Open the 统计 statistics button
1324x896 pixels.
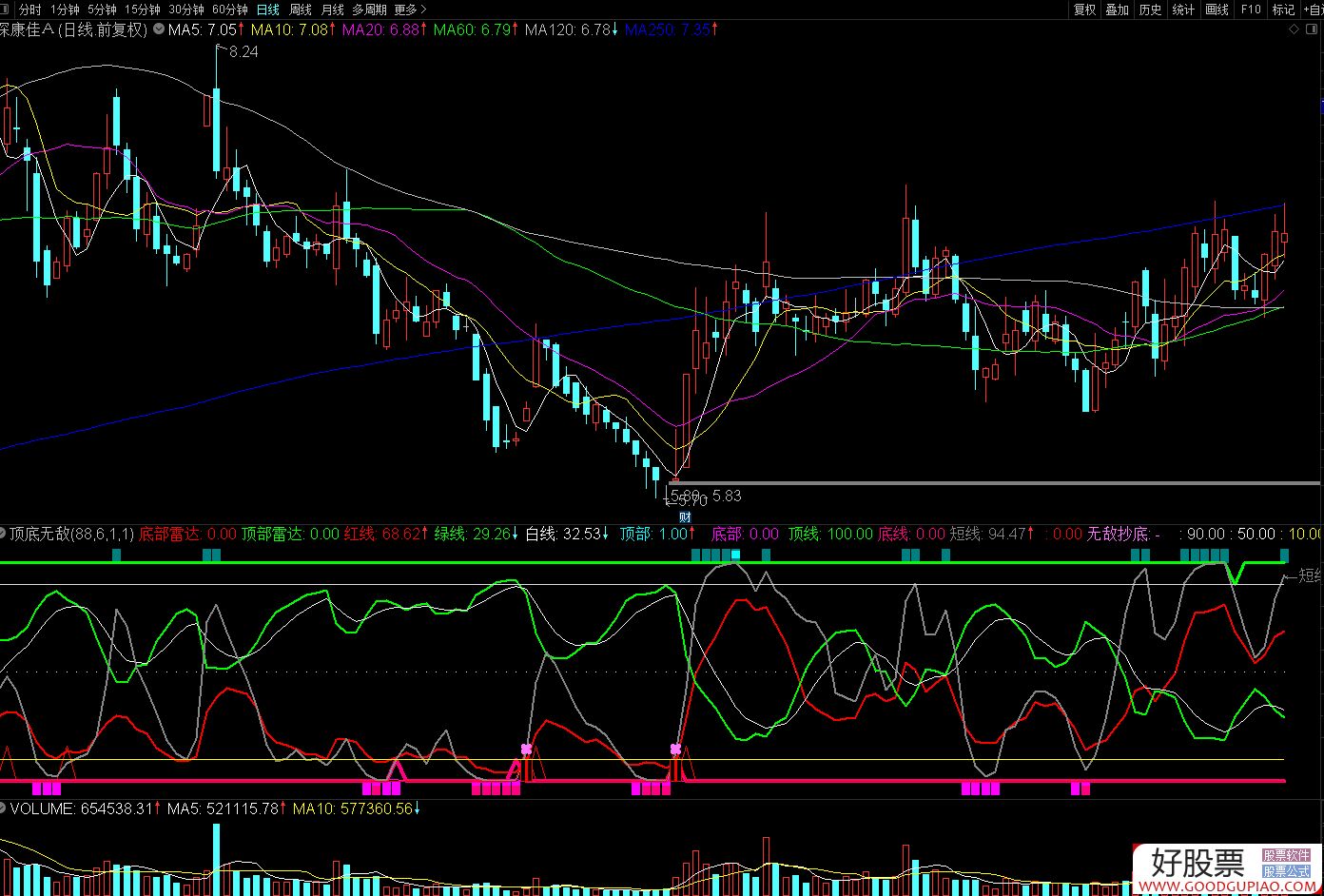1183,10
